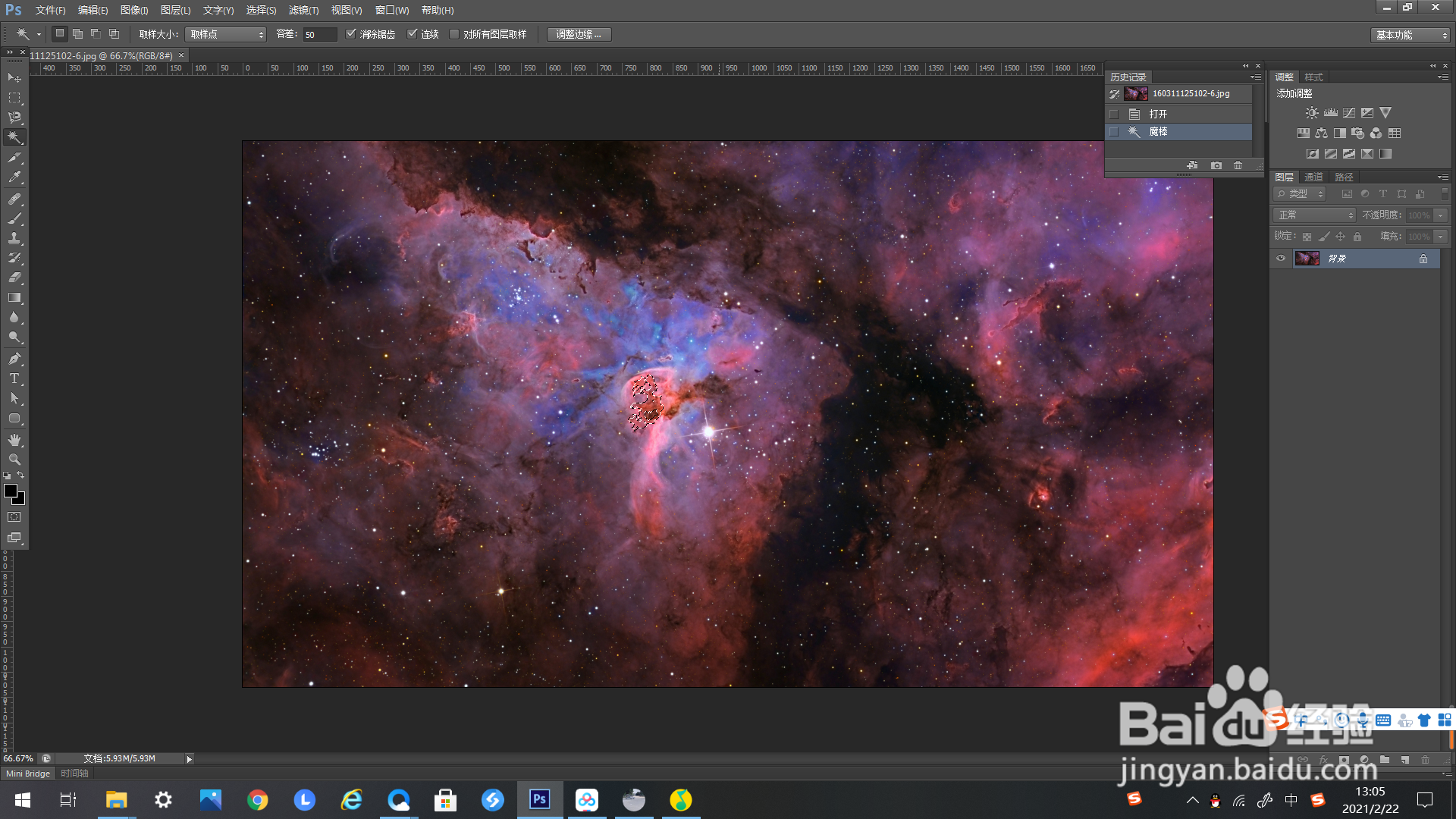Switch to the Channels tab

pos(1313,177)
